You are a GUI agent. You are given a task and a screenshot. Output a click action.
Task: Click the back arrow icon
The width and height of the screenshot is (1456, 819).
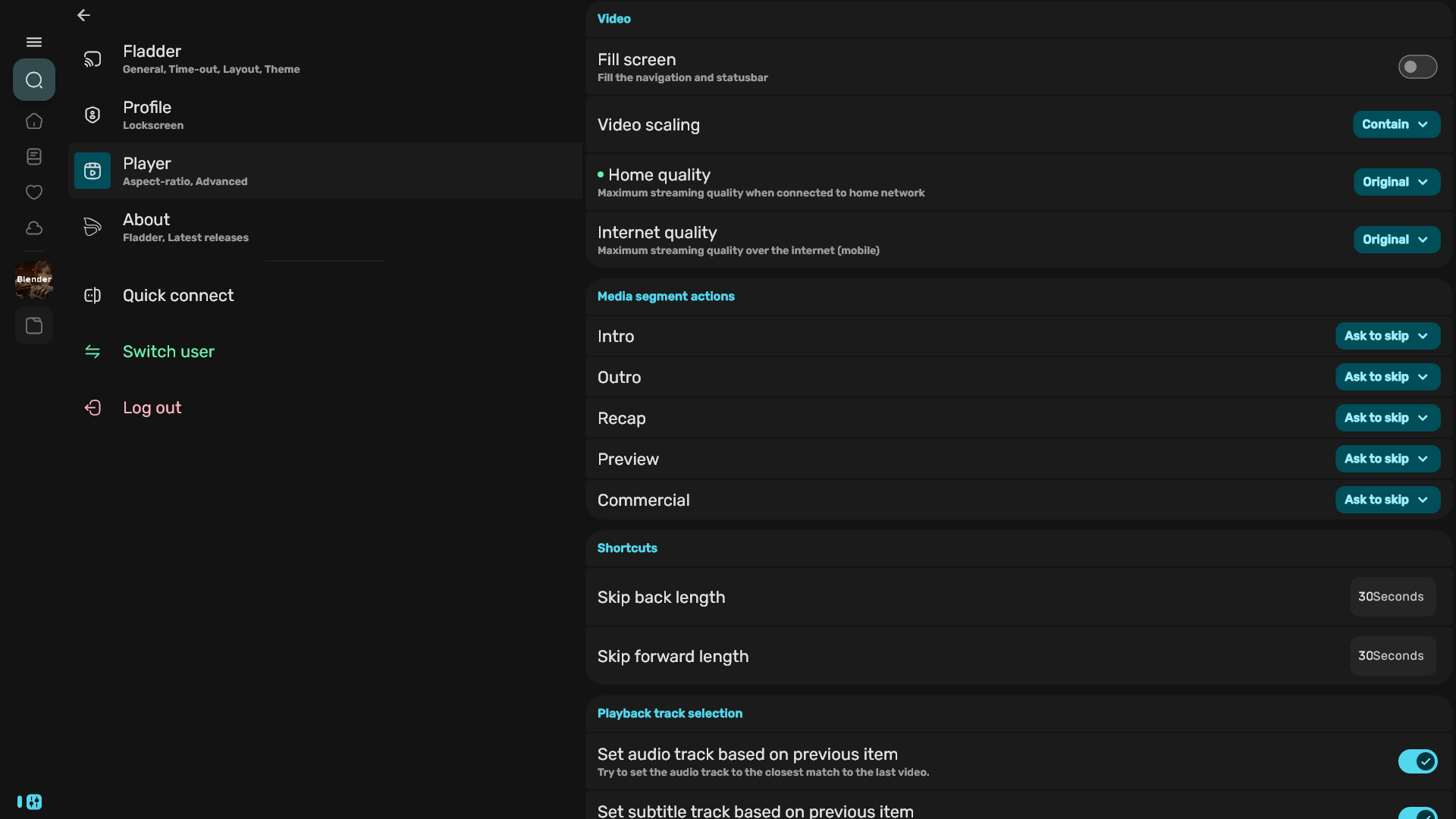[83, 15]
